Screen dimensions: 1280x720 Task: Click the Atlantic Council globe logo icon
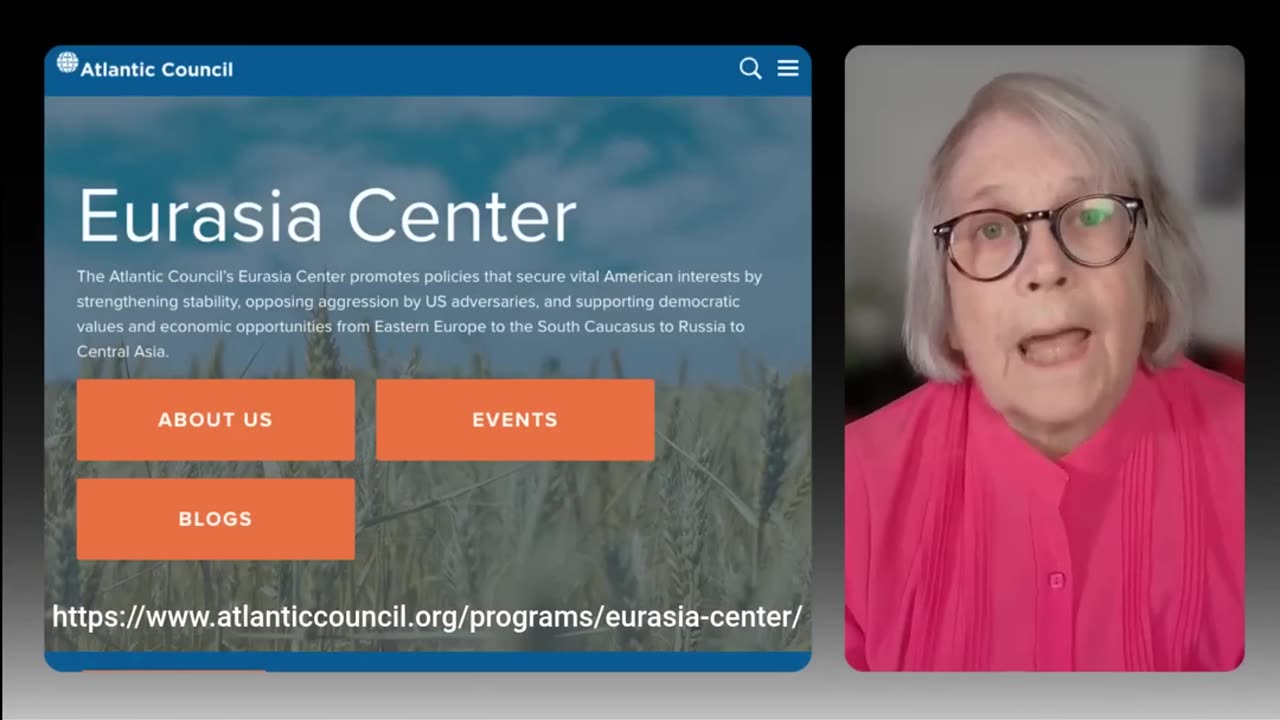click(x=67, y=62)
